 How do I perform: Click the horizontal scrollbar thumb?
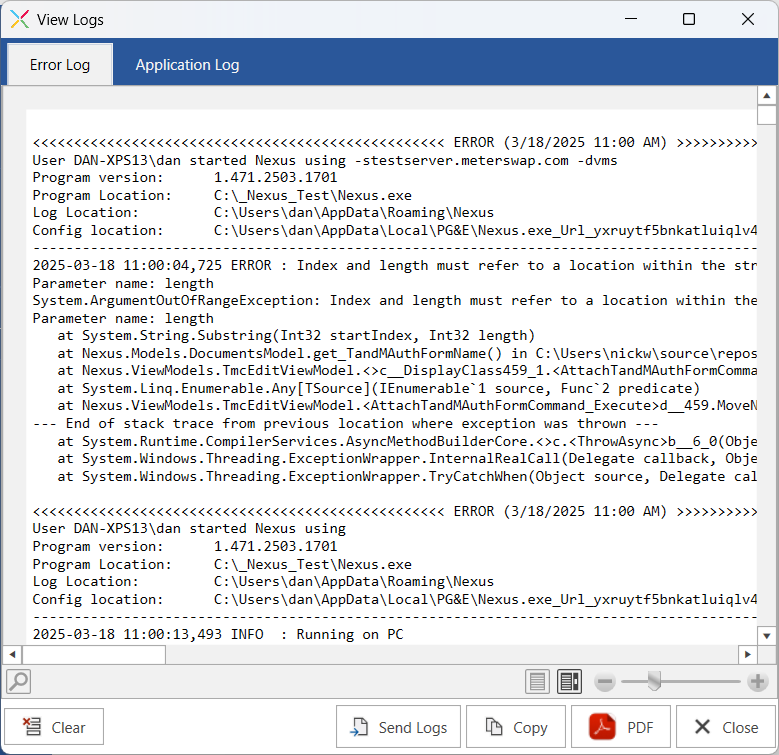pyautogui.click(x=94, y=655)
